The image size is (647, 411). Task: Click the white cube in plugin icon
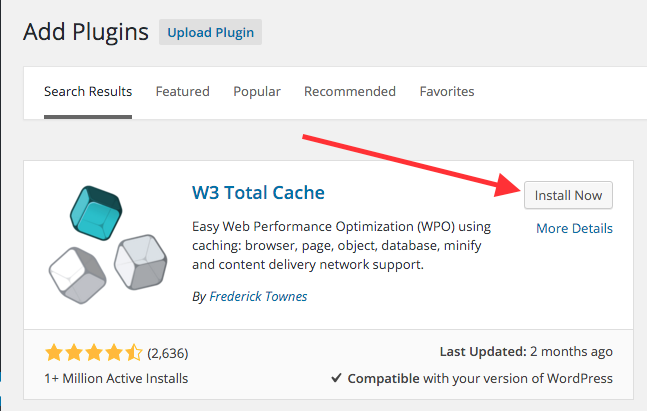[x=78, y=275]
